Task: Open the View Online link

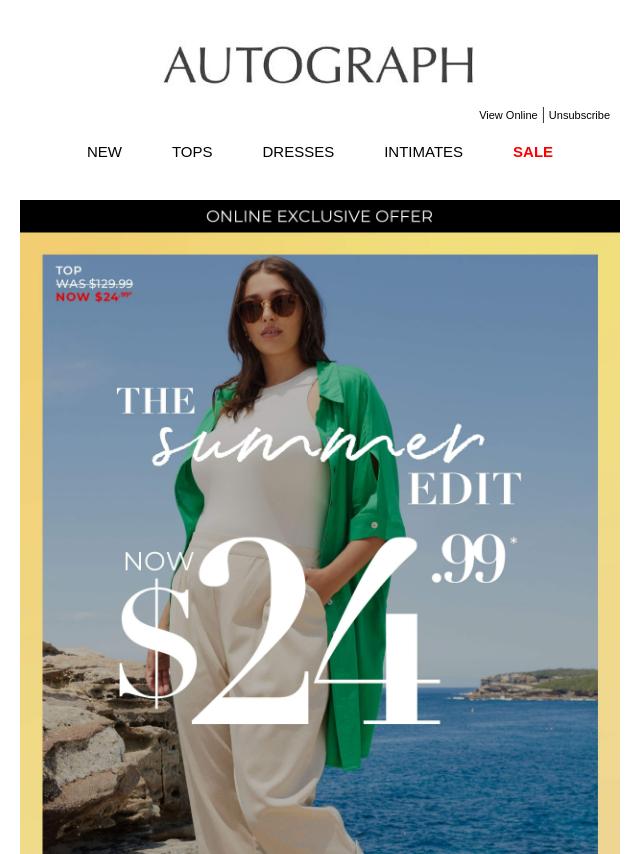Action: pos(508,115)
